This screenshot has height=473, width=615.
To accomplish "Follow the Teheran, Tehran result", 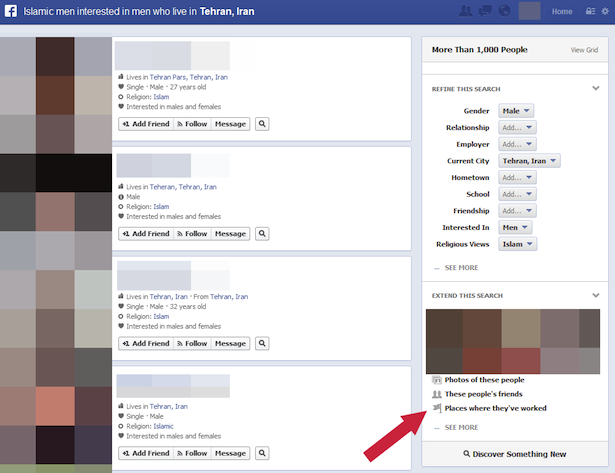I will (192, 234).
